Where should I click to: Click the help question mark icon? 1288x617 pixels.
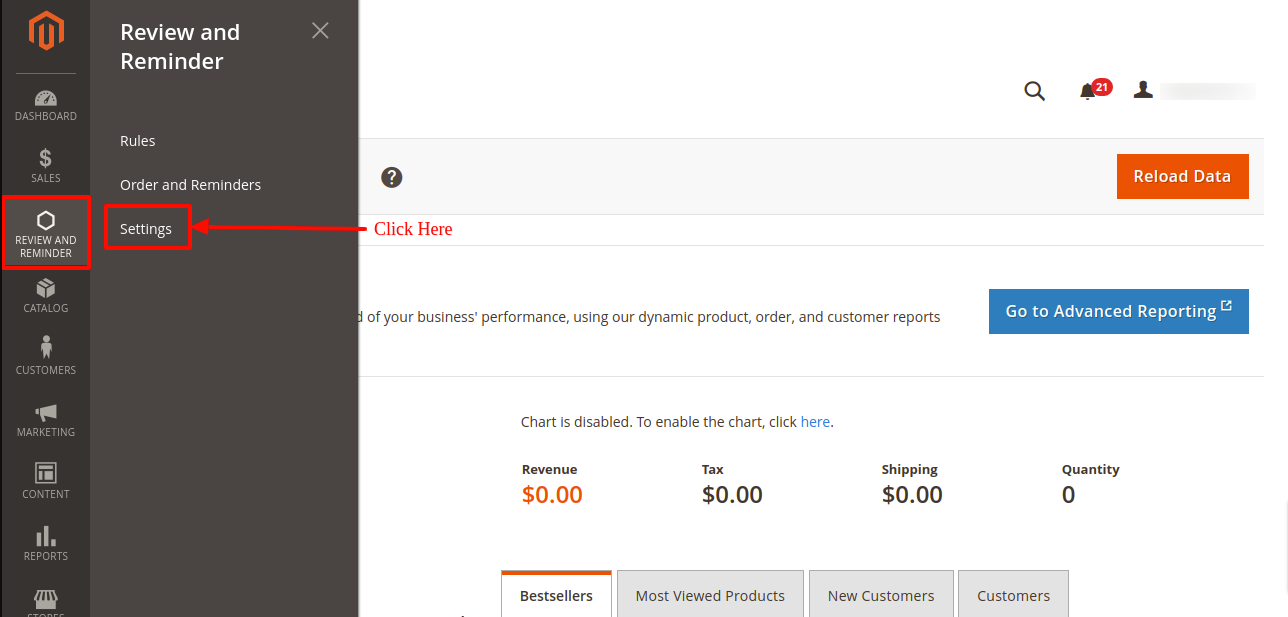click(392, 177)
